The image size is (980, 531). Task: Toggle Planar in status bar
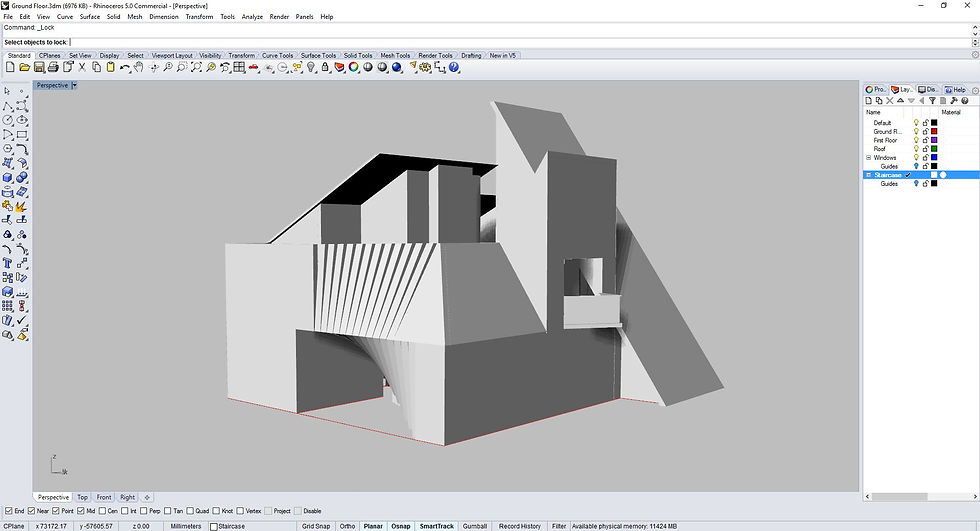373,526
